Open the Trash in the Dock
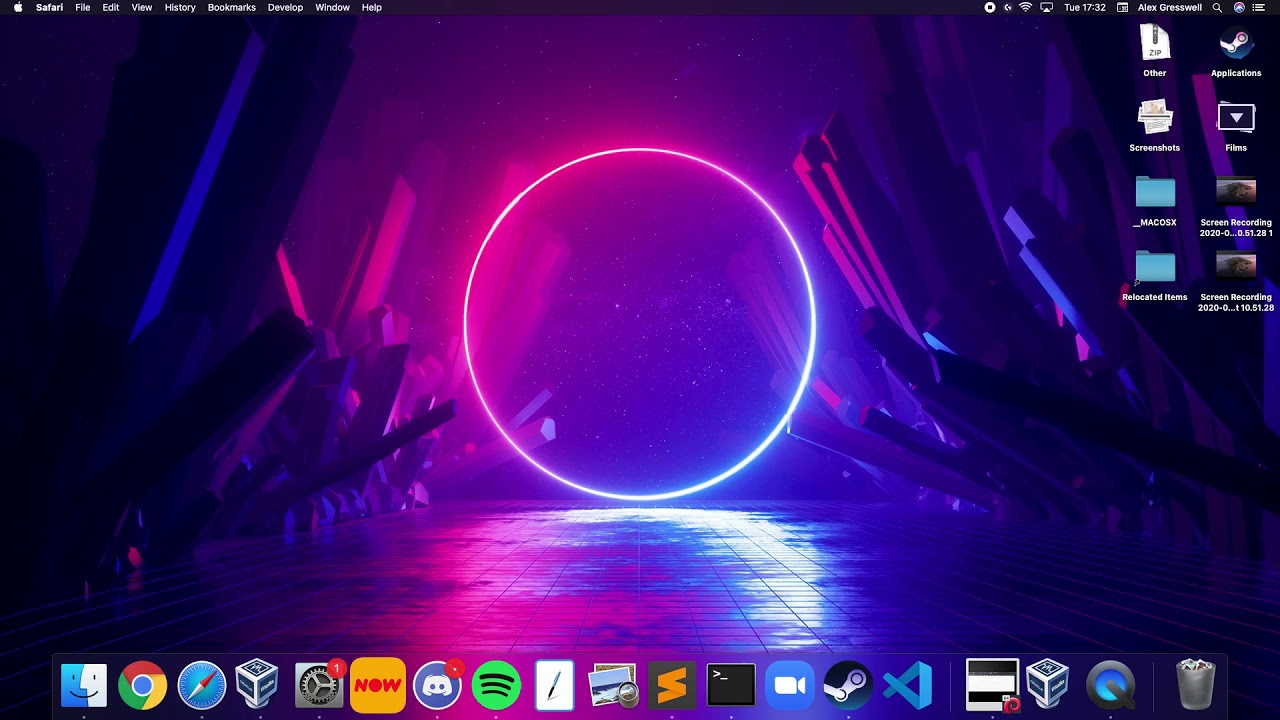 (x=1195, y=685)
